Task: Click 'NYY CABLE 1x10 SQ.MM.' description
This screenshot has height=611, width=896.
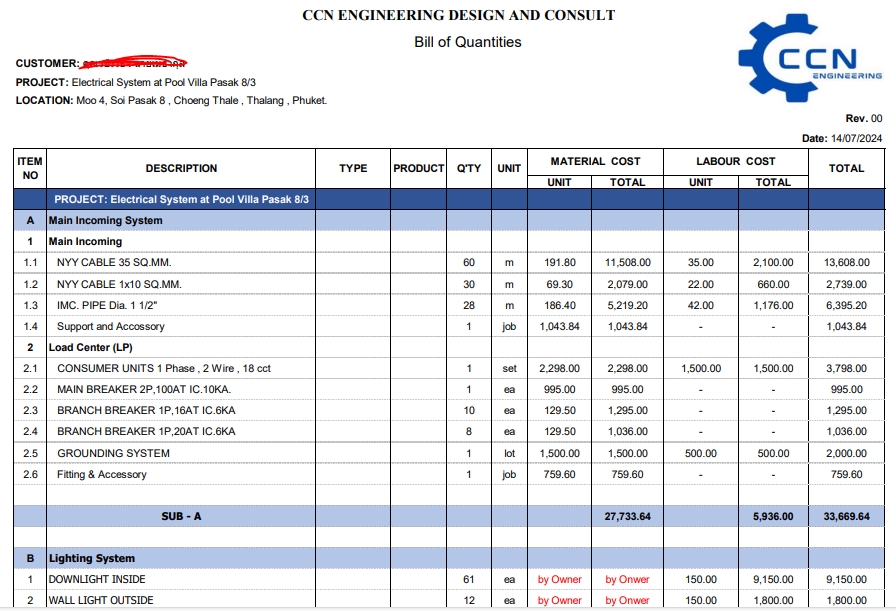Action: [119, 285]
